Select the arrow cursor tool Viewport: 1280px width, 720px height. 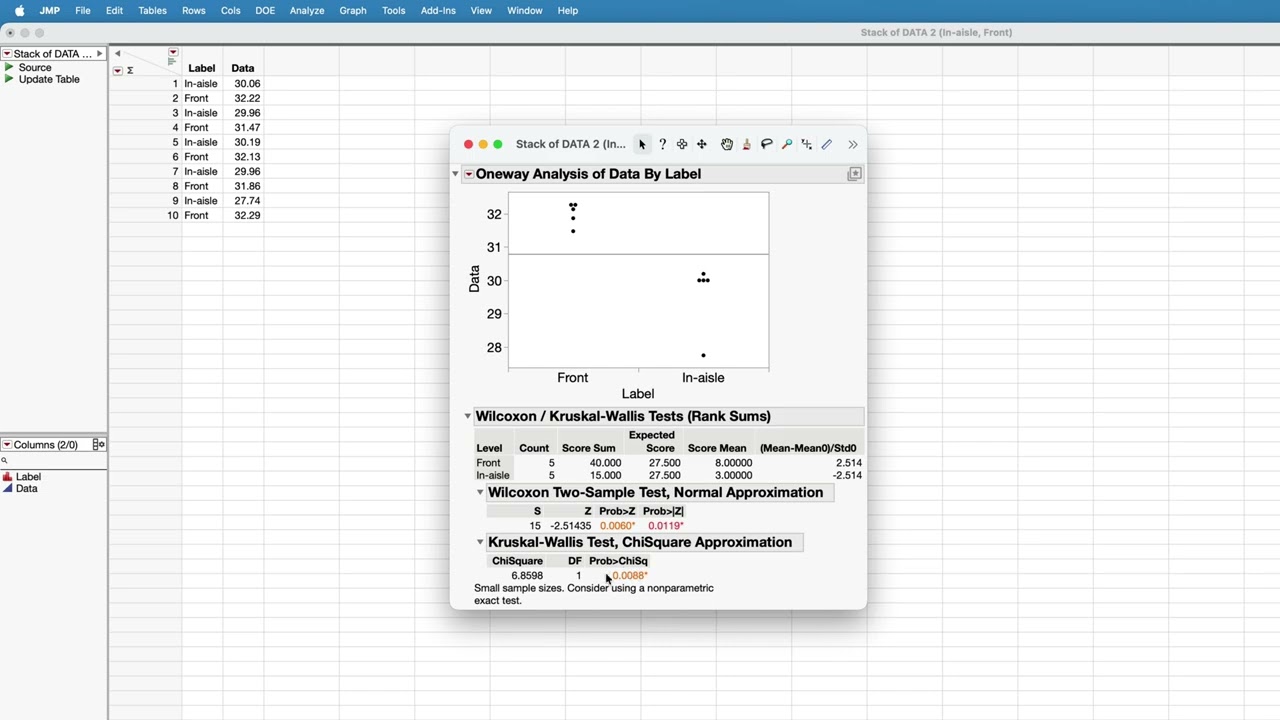click(x=642, y=145)
